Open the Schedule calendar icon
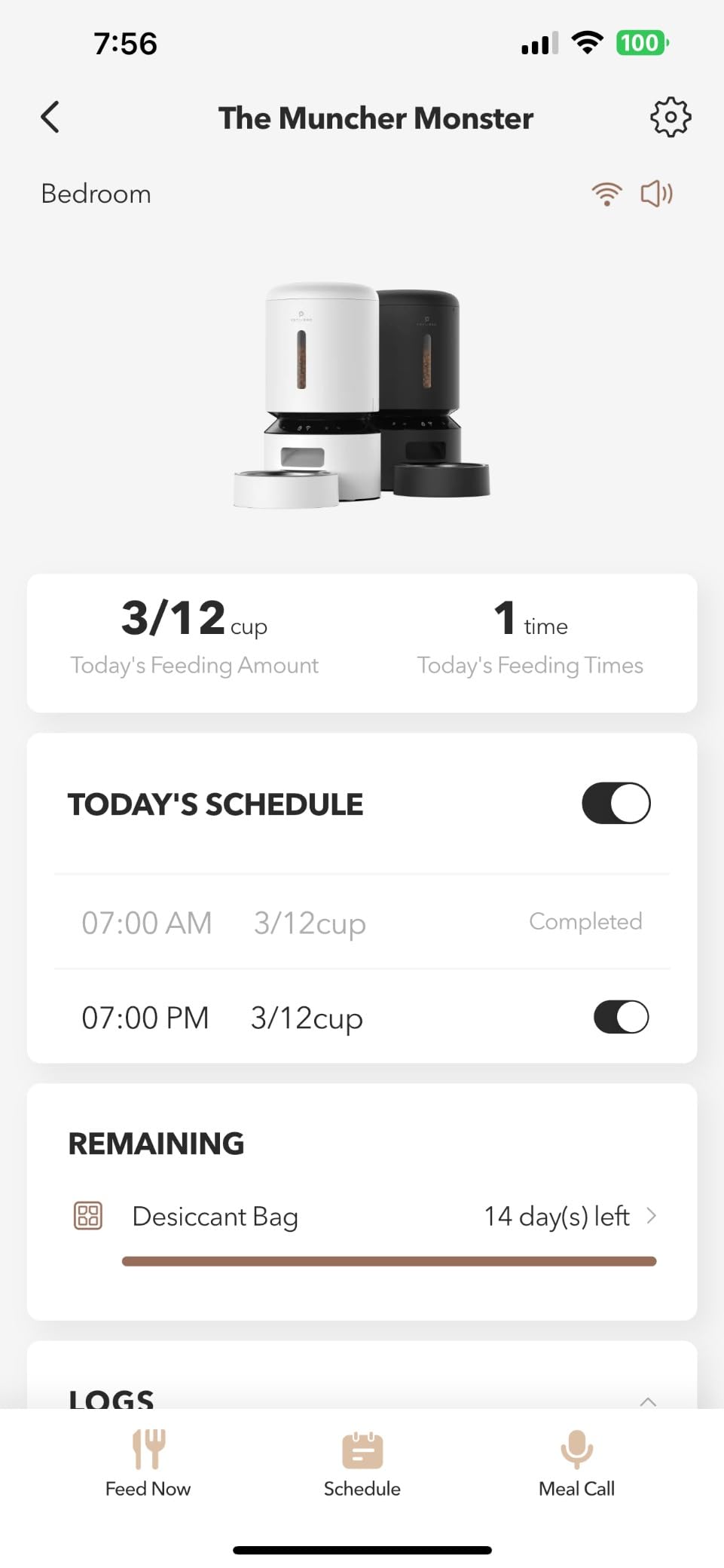The height and width of the screenshot is (1568, 724). coord(362,1450)
